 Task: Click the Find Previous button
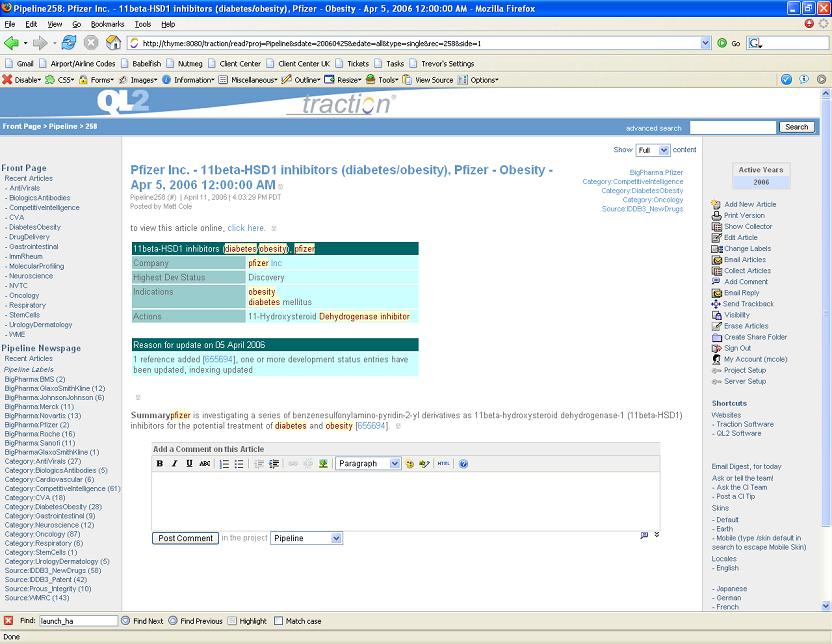[x=195, y=621]
